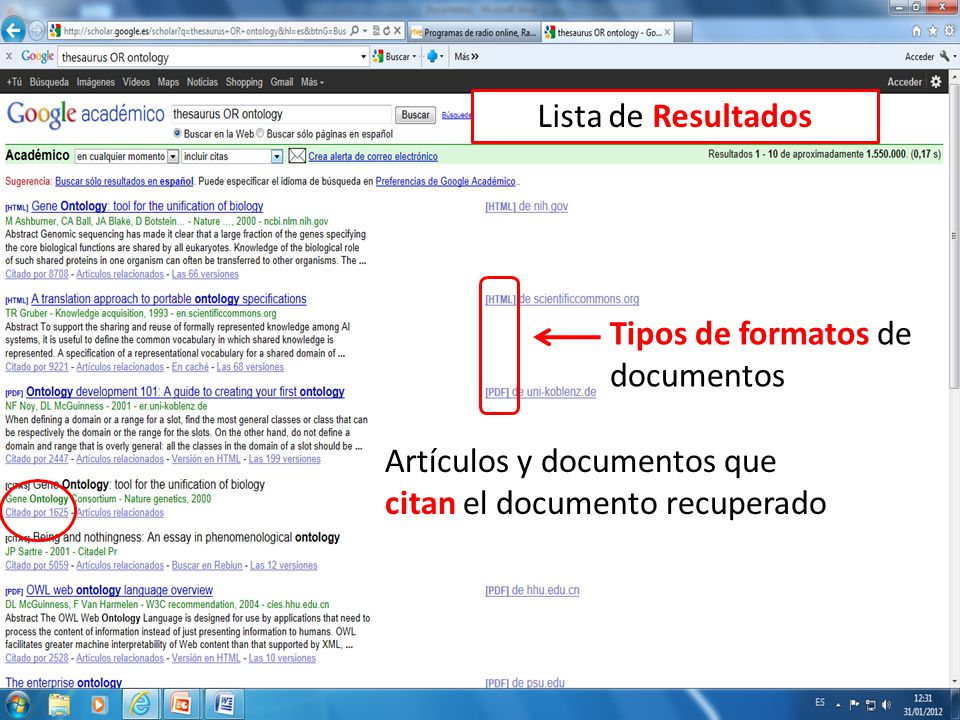This screenshot has height=720, width=960.
Task: Open Imágenes in Google bar
Action: [x=96, y=81]
